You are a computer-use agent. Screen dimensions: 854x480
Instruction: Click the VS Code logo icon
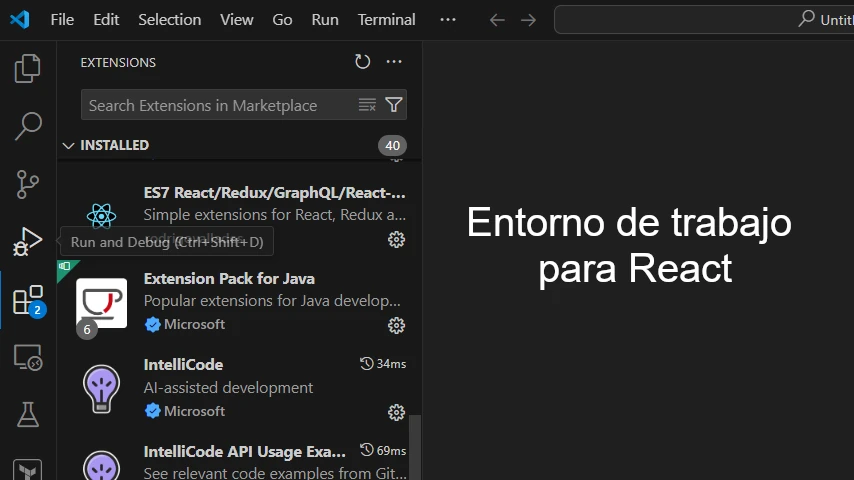point(20,20)
